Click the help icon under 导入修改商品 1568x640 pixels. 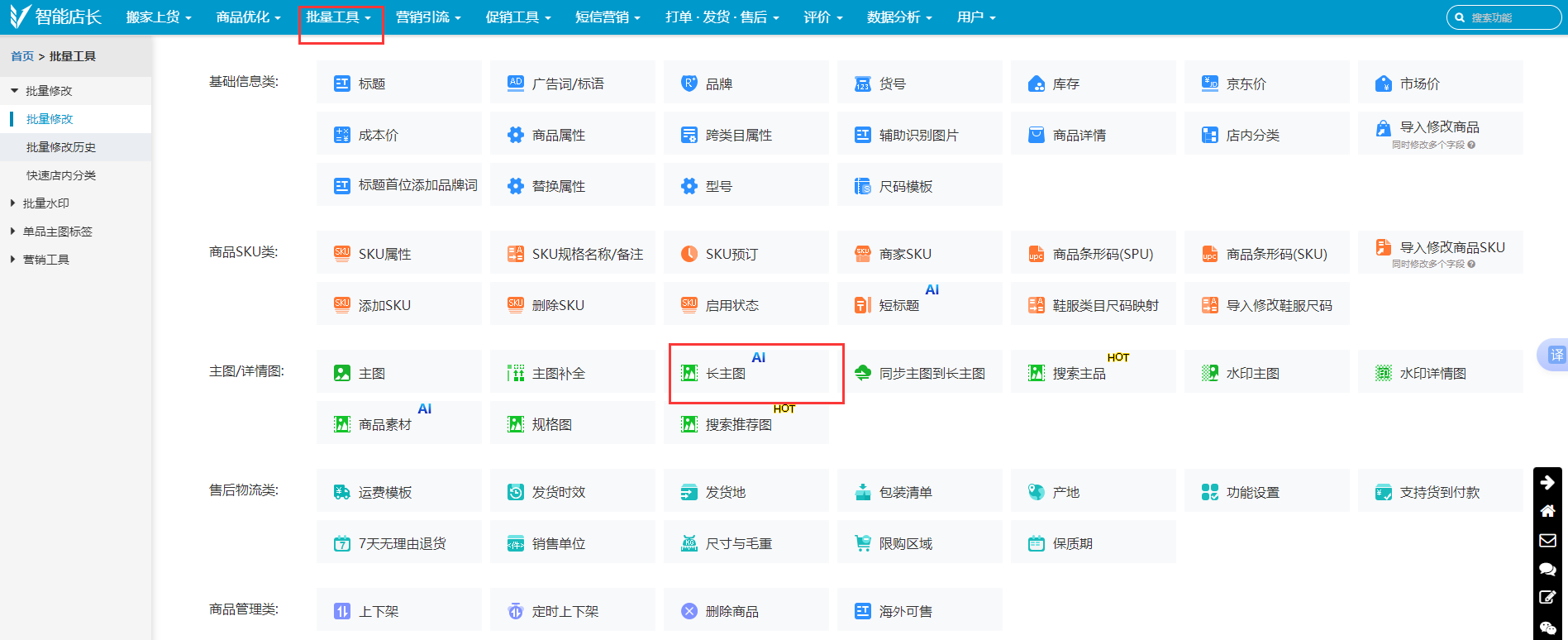[x=1471, y=145]
